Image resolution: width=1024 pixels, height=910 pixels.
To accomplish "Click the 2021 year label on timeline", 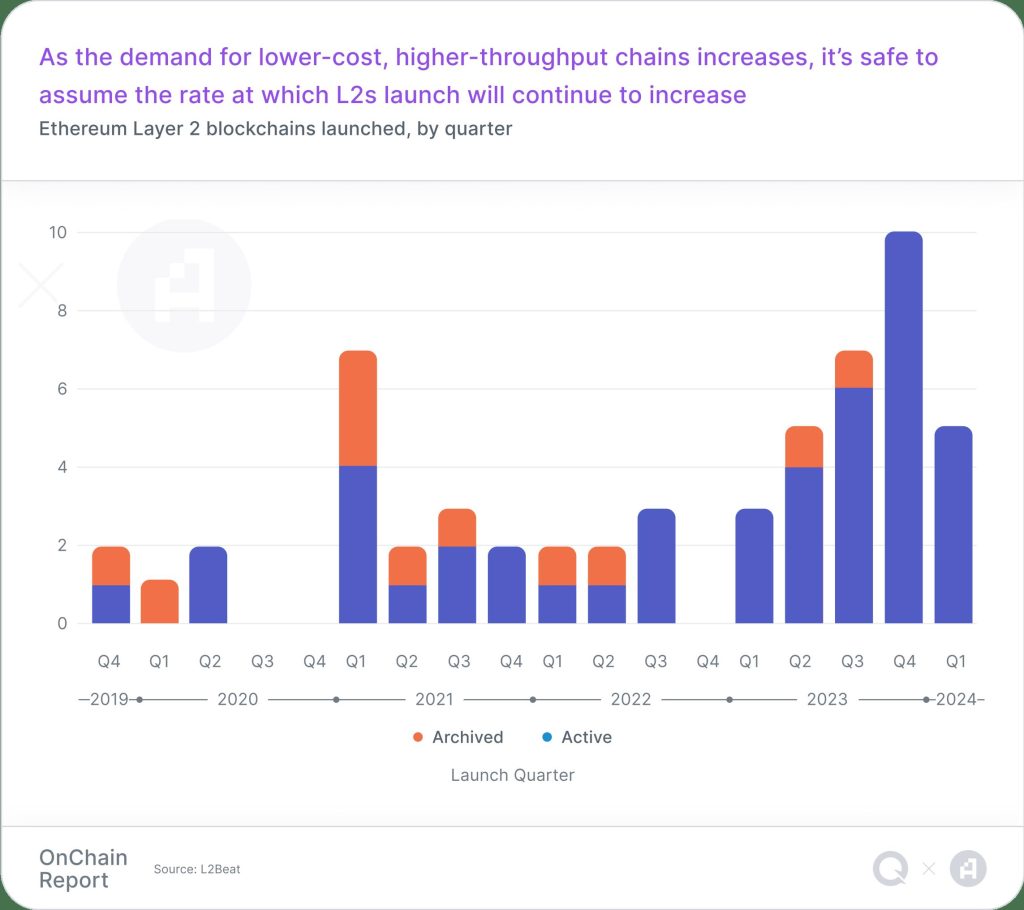I will (434, 699).
